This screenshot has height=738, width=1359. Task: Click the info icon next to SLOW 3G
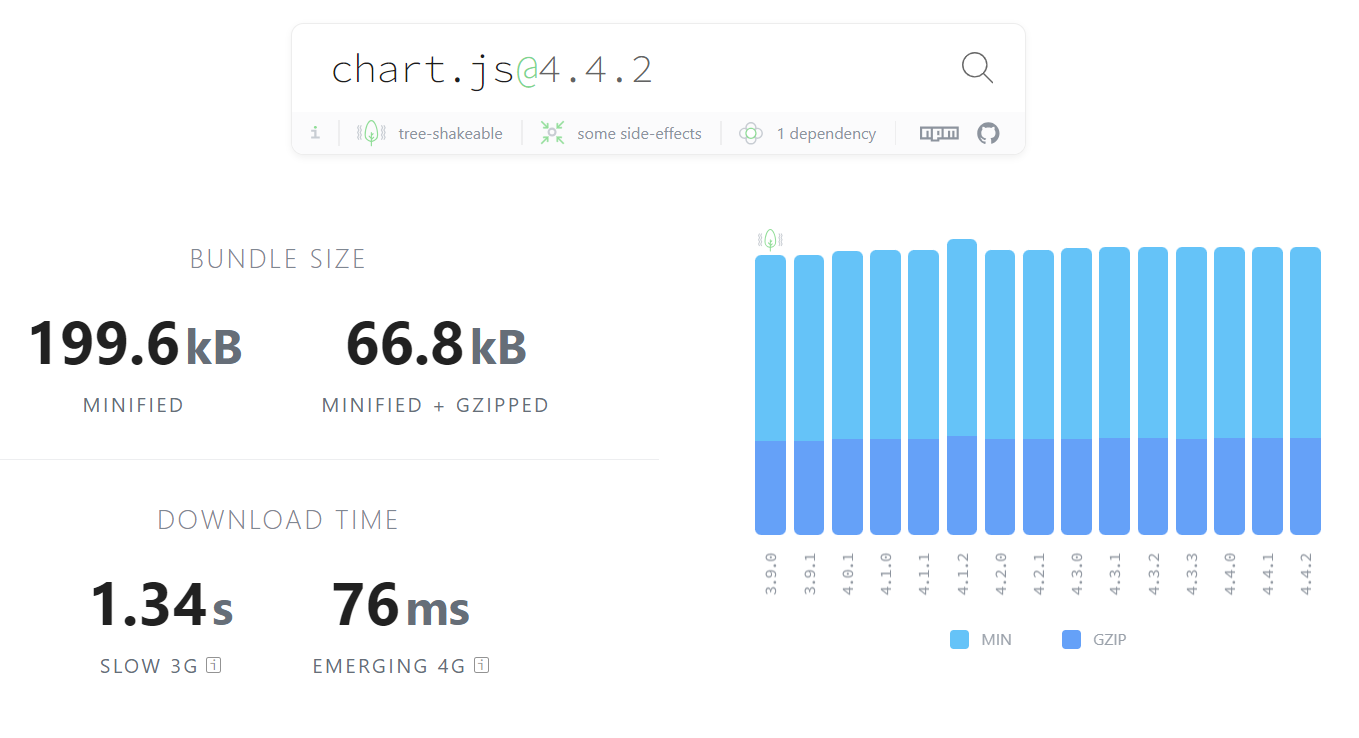[x=213, y=665]
